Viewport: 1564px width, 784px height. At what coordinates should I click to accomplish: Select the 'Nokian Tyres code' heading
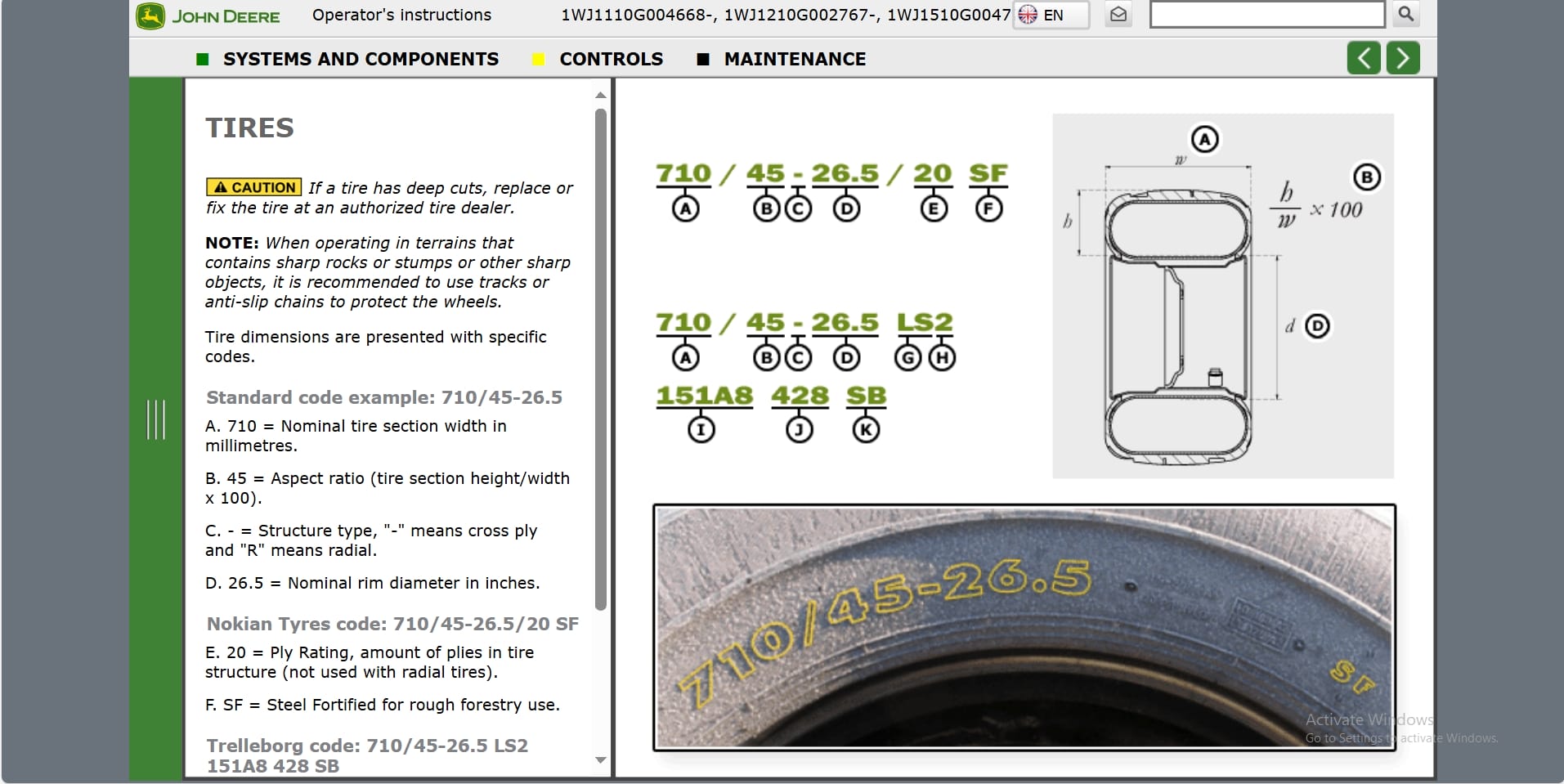pyautogui.click(x=392, y=624)
